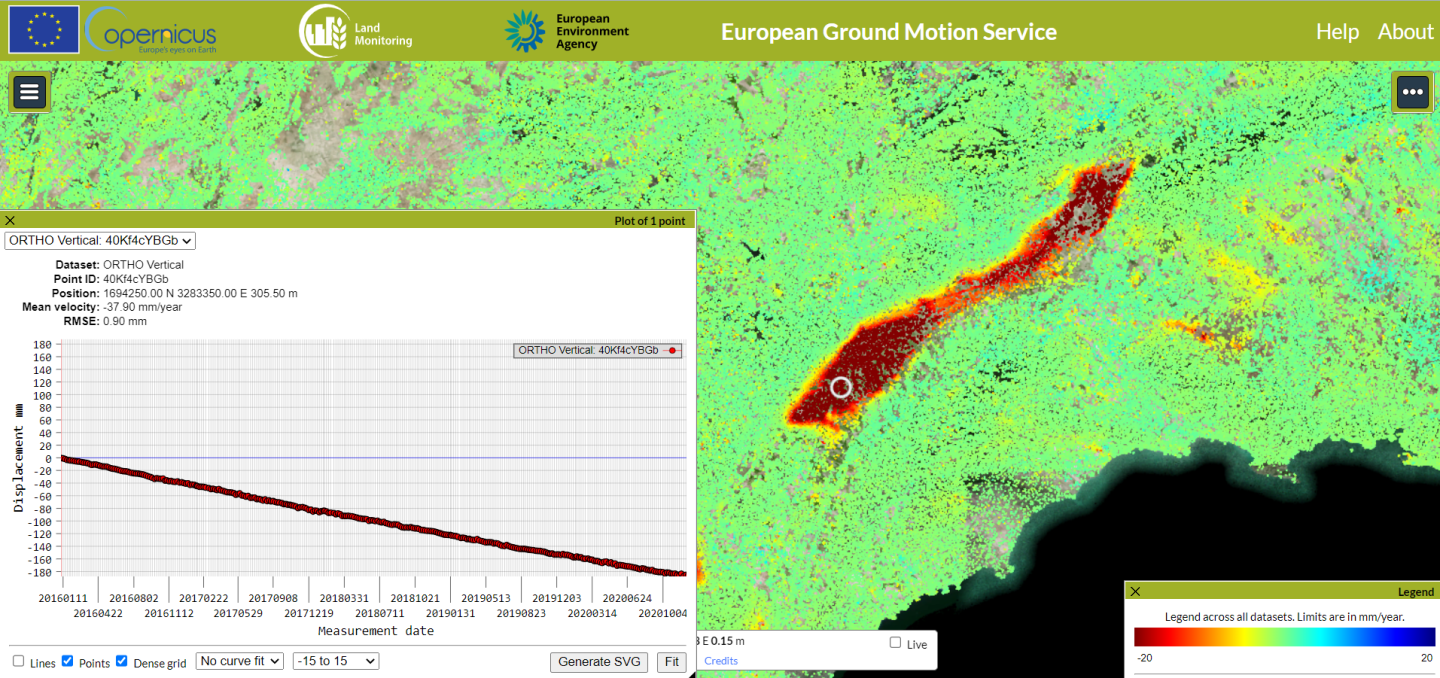The image size is (1440, 678).
Task: Open the Help menu
Action: pos(1338,31)
